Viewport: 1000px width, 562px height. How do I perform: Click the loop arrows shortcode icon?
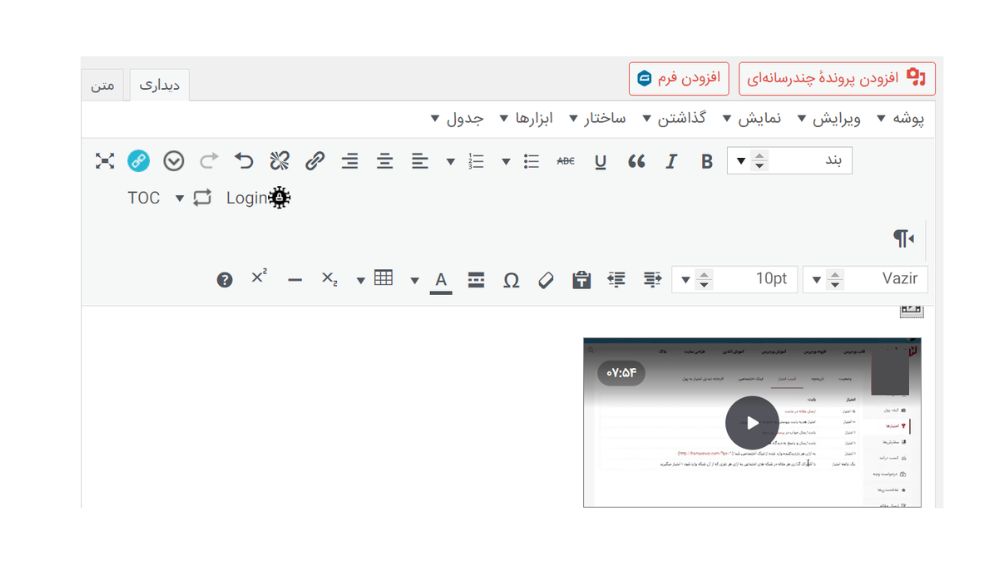(202, 198)
